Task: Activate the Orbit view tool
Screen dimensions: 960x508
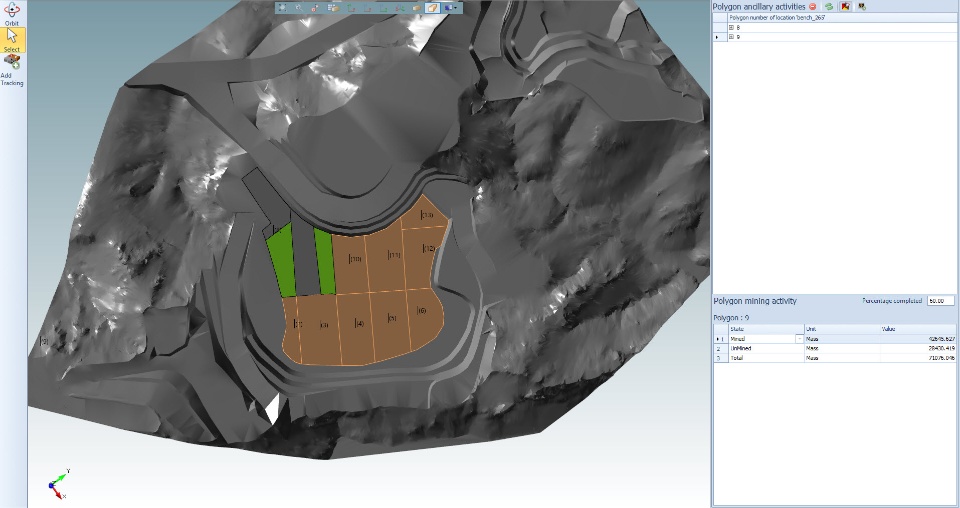Action: coord(12,13)
